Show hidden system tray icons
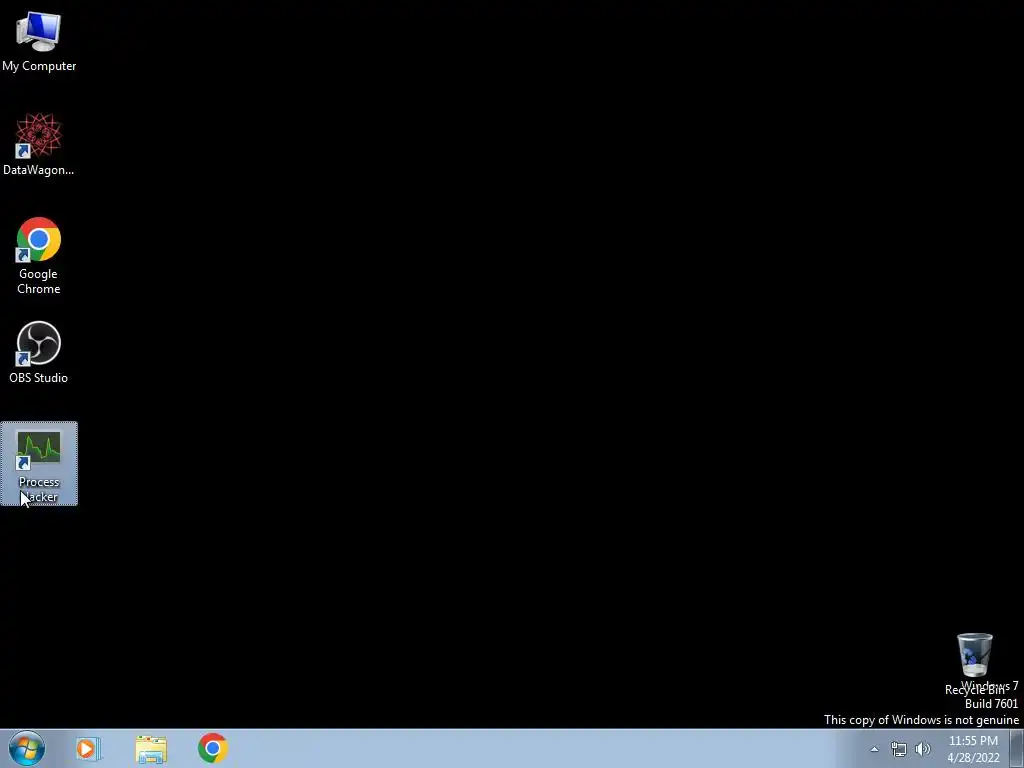Viewport: 1024px width, 768px height. 874,749
